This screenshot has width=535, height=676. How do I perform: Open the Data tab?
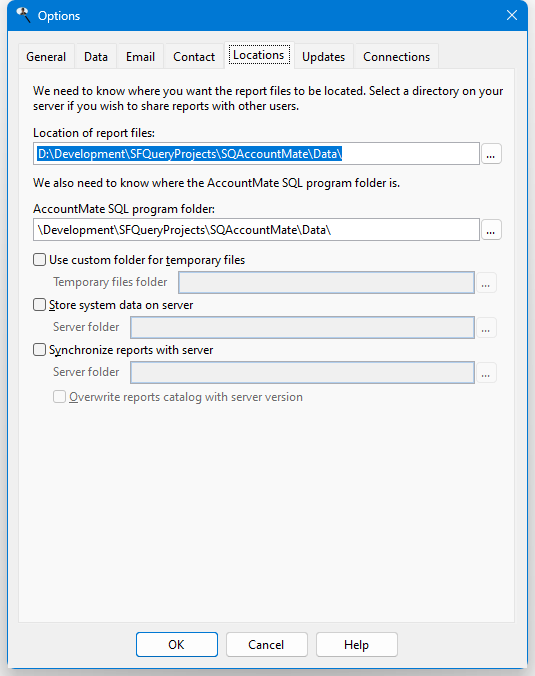click(96, 56)
